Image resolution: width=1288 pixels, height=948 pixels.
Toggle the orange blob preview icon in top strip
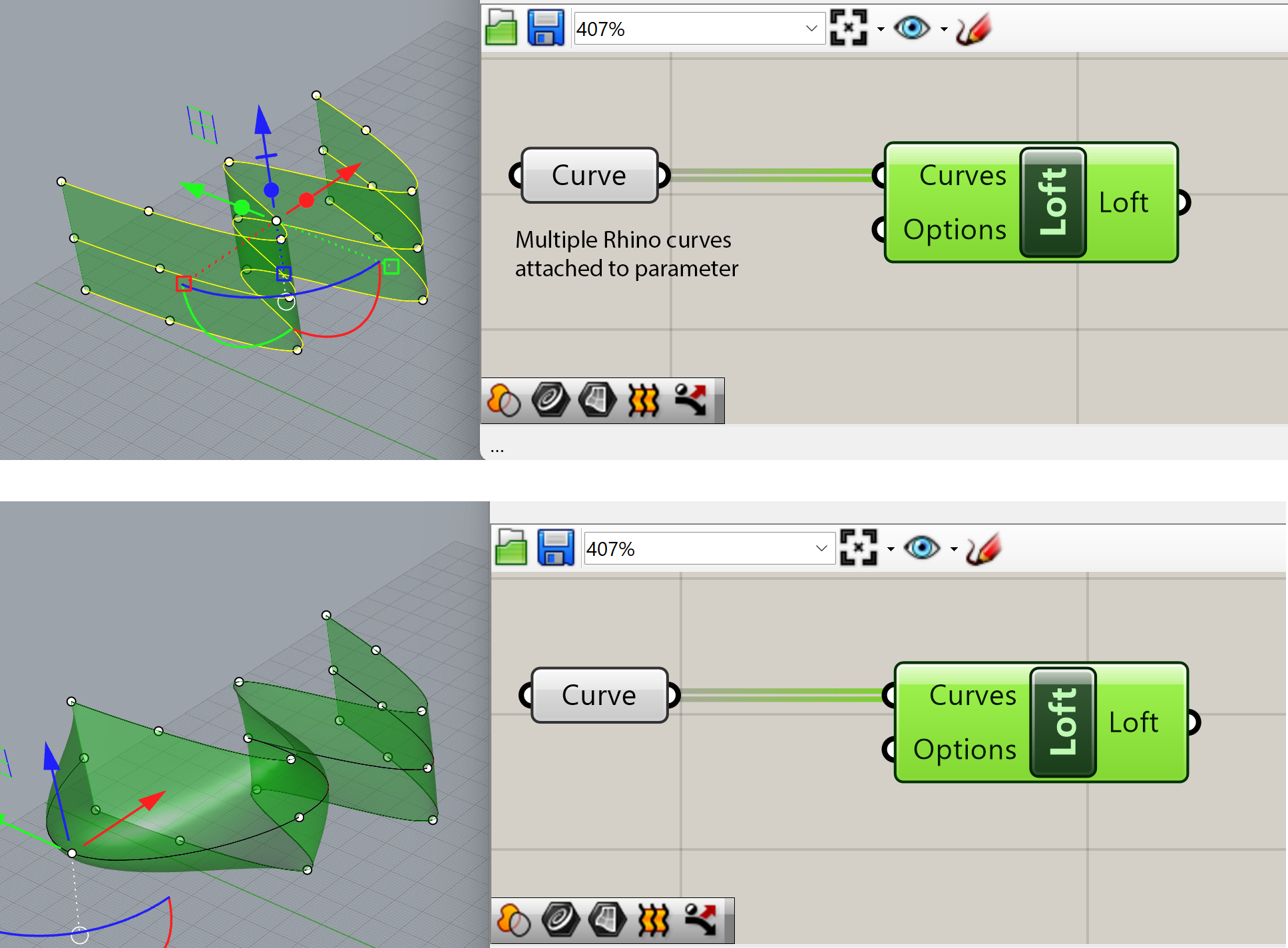pos(504,401)
